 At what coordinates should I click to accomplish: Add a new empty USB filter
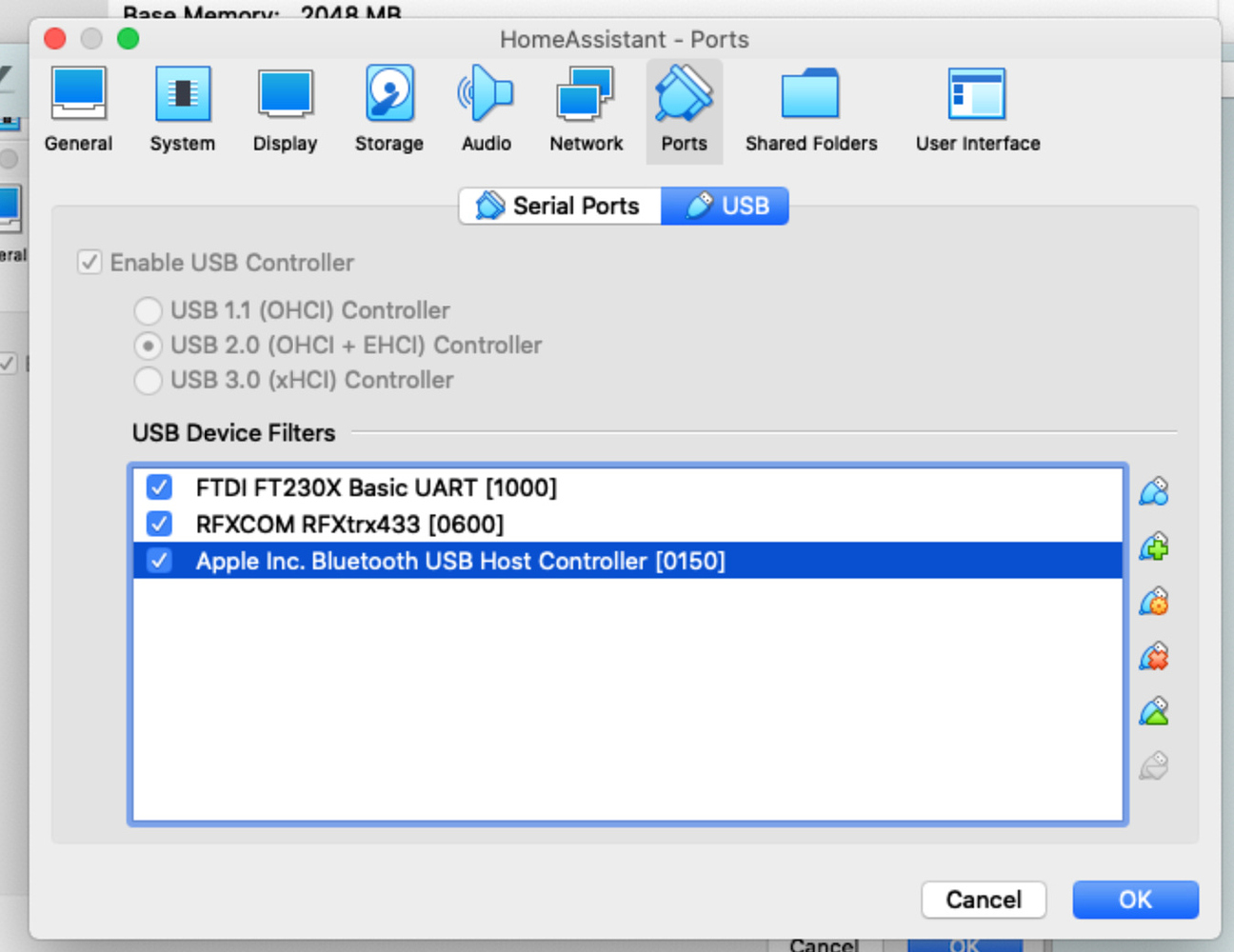1153,546
